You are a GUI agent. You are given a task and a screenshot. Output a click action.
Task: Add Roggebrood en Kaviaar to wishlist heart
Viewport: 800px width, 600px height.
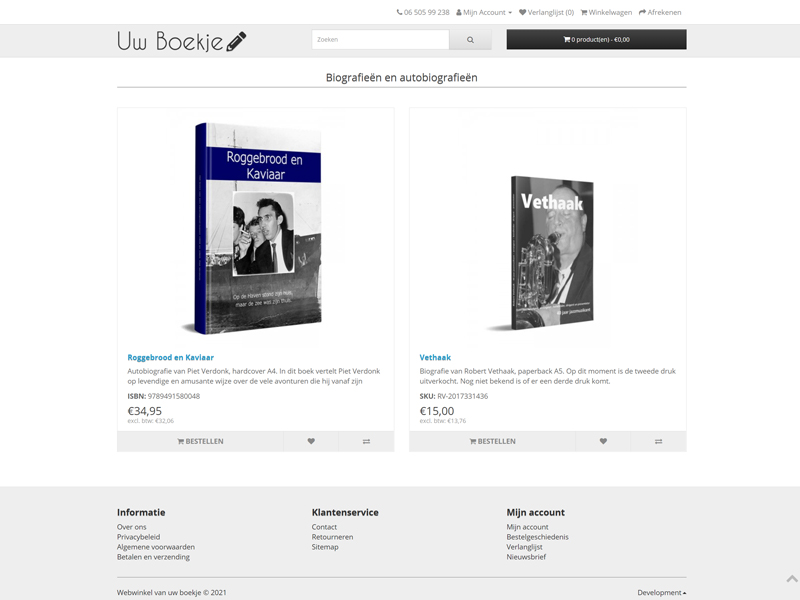(311, 441)
